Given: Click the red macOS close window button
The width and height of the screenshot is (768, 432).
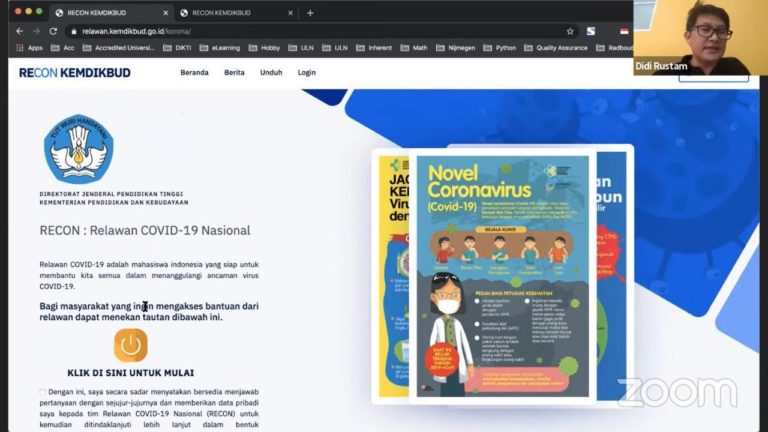Looking at the screenshot, I should pyautogui.click(x=18, y=11).
